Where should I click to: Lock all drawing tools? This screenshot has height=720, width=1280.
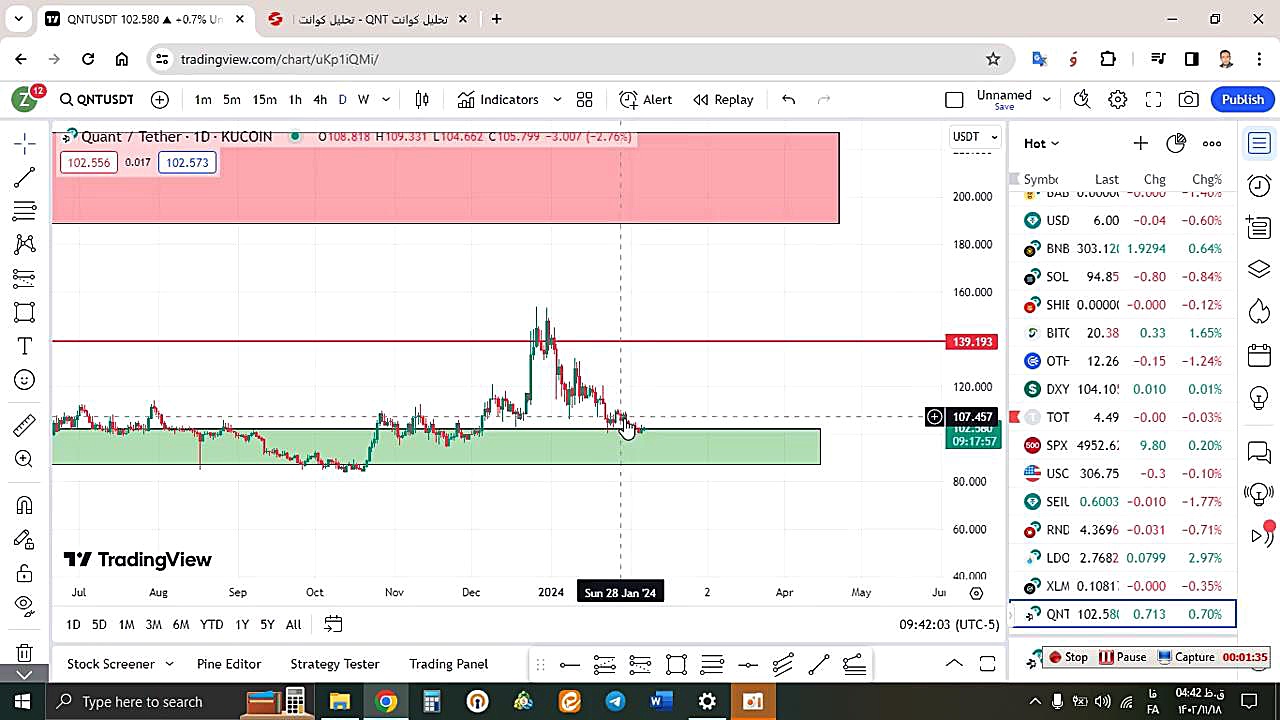coord(25,573)
